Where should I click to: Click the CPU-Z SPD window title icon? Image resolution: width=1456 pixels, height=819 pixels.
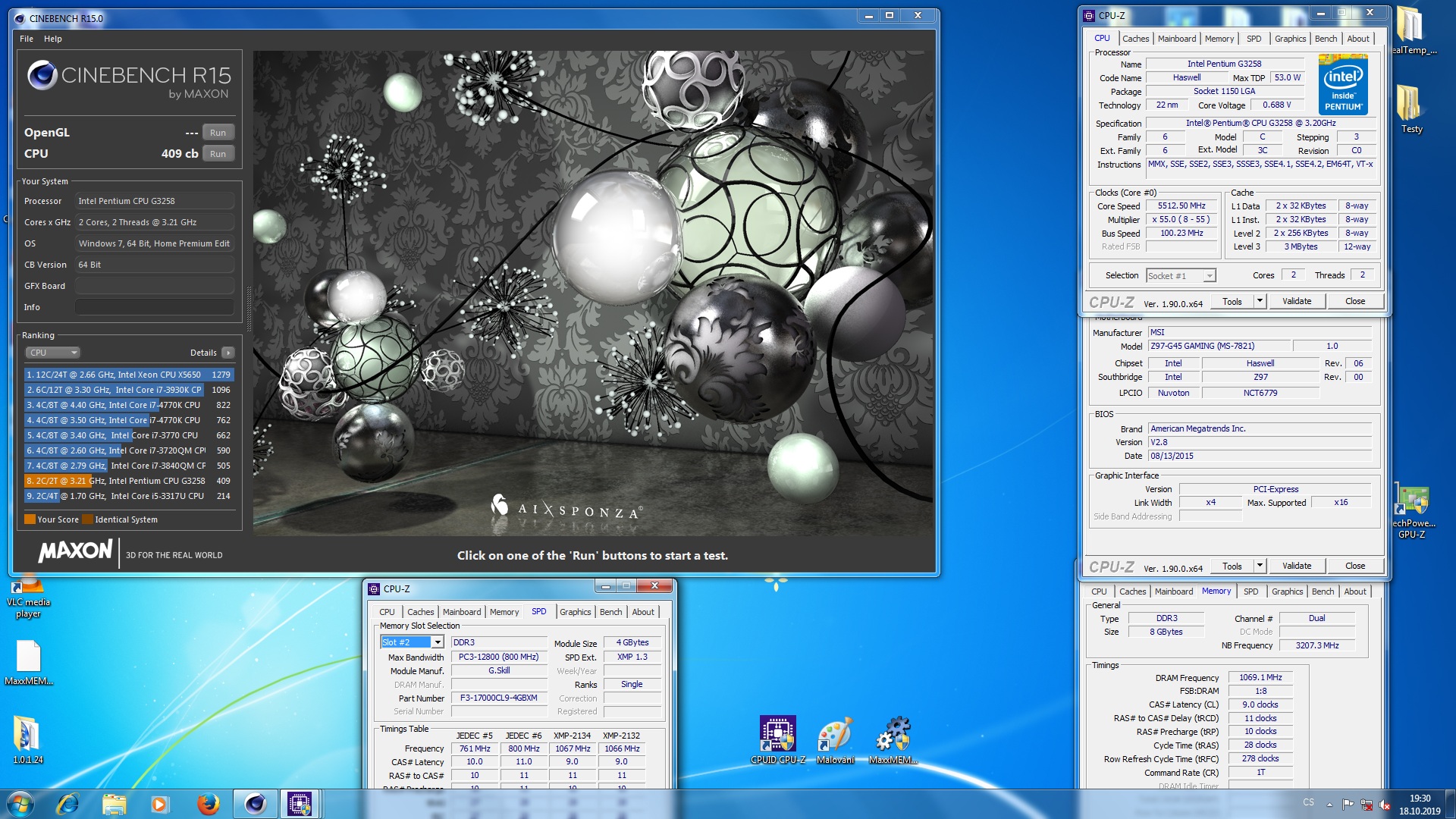click(x=374, y=588)
